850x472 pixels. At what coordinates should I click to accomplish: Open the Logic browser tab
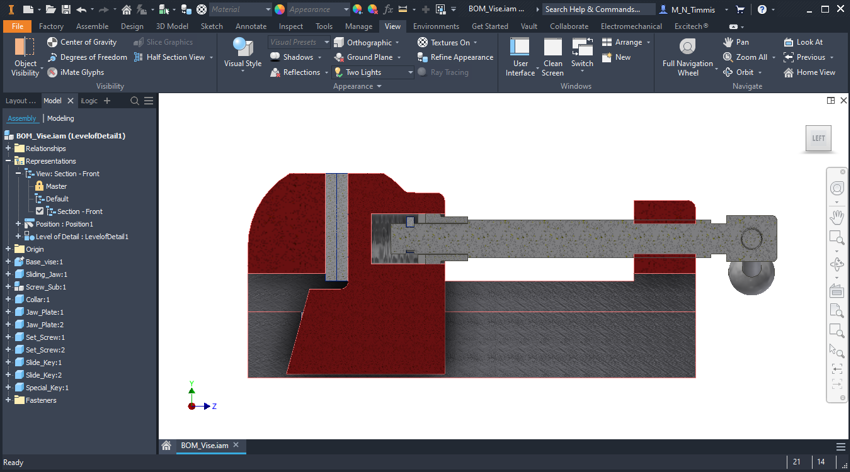pyautogui.click(x=89, y=101)
